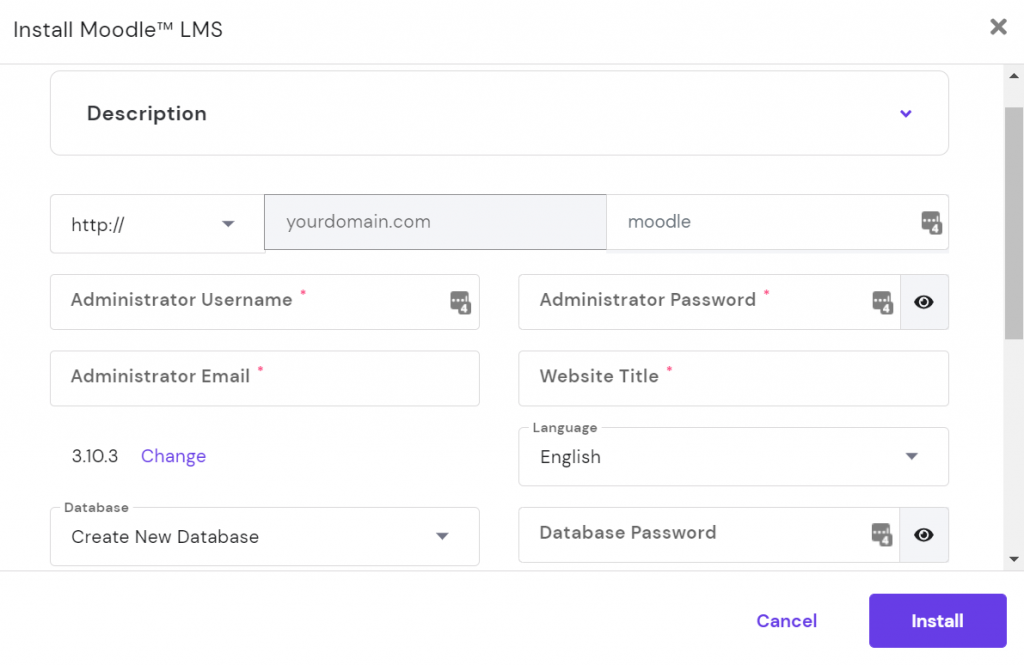Screen dimensions: 1024x665
Task: Open the http:// protocol dropdown
Action: [228, 224]
